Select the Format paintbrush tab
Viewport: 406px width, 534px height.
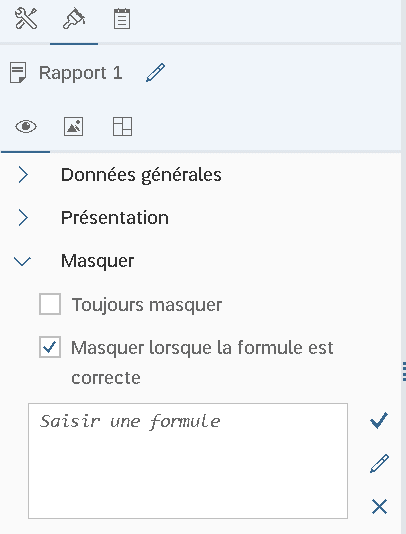[x=74, y=19]
